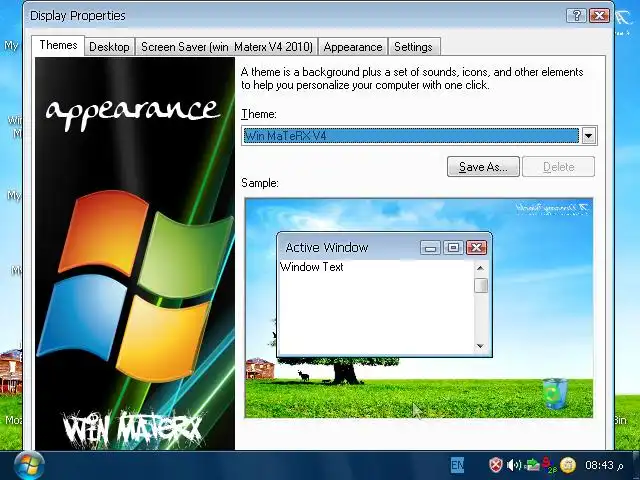Switch to the Themes tab

(58, 45)
